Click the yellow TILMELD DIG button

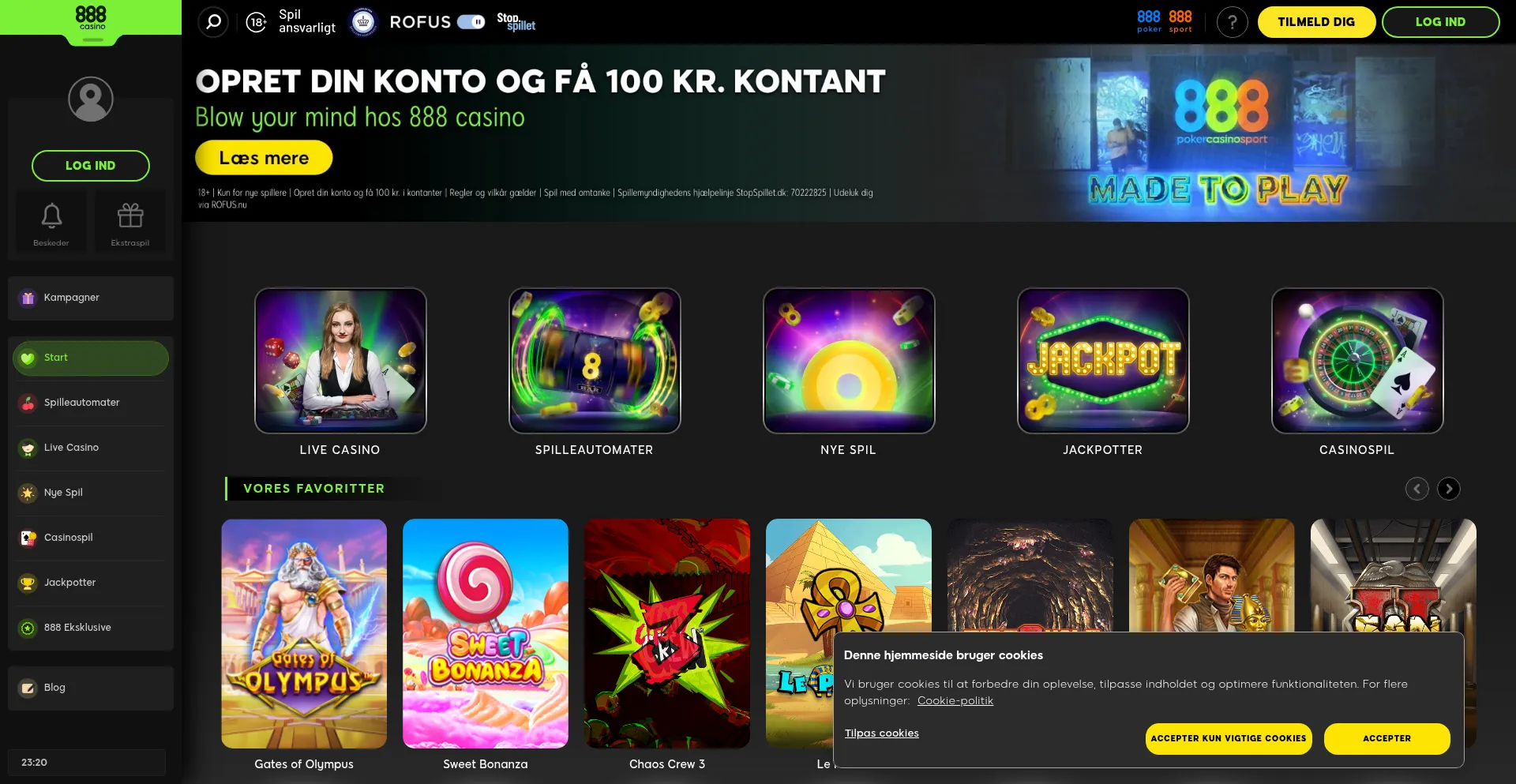point(1316,22)
